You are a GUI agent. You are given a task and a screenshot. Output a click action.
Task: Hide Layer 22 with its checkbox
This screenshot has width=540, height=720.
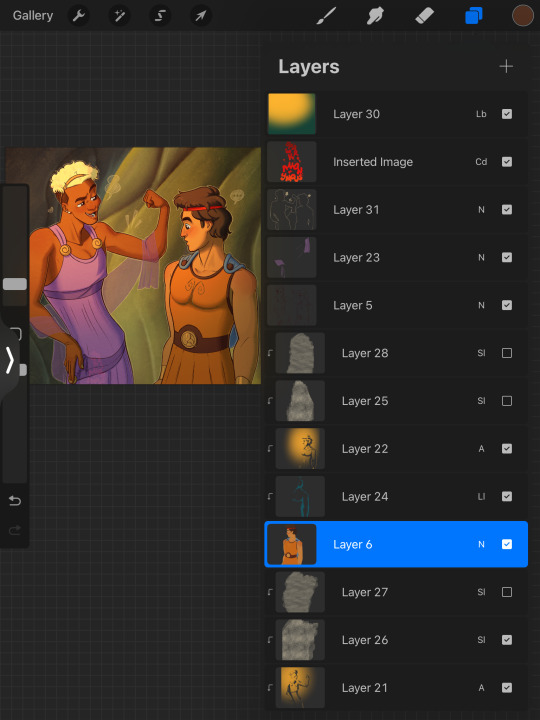coord(506,449)
